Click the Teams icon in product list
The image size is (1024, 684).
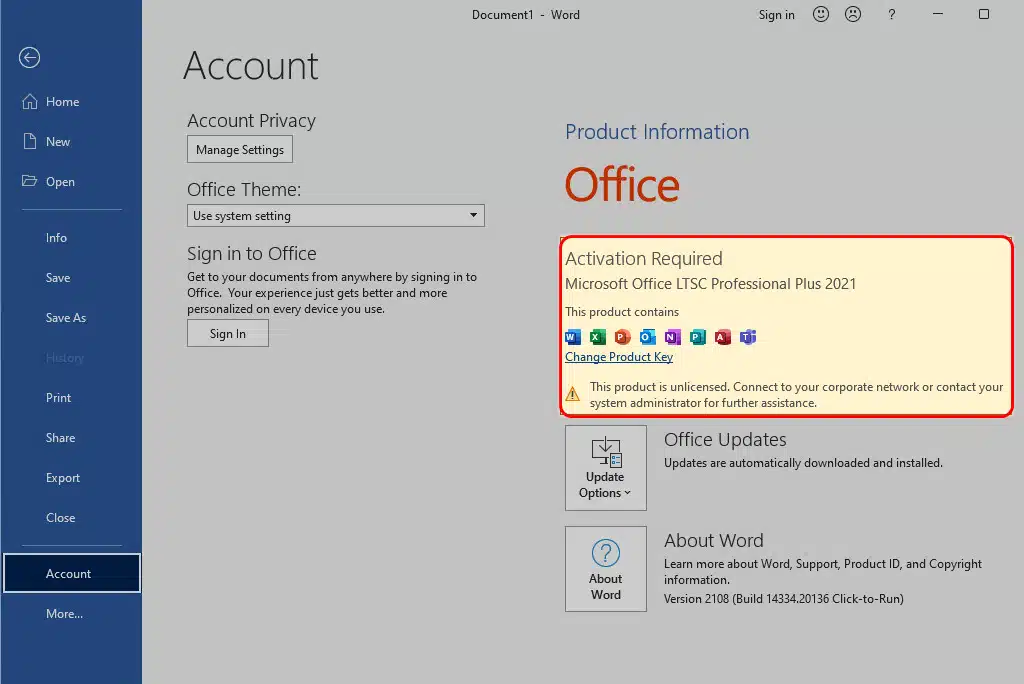[x=748, y=337]
